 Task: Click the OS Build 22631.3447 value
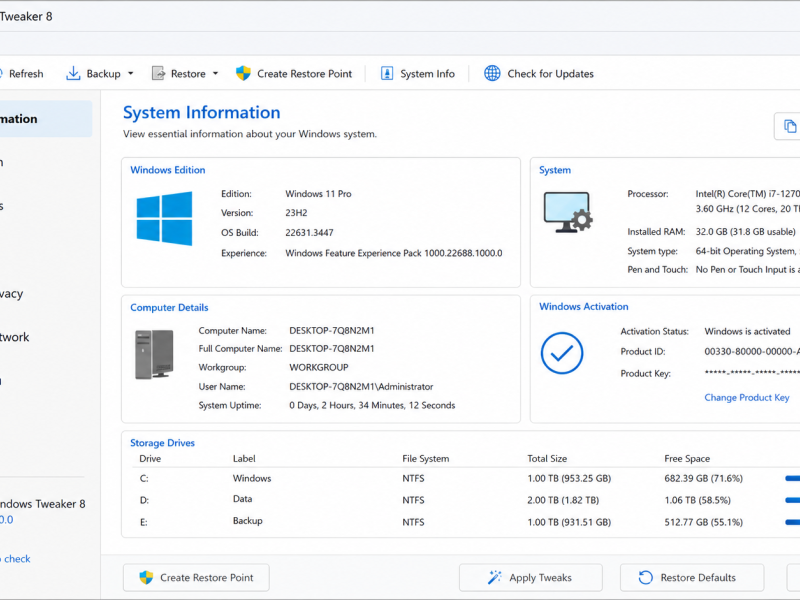pos(309,233)
